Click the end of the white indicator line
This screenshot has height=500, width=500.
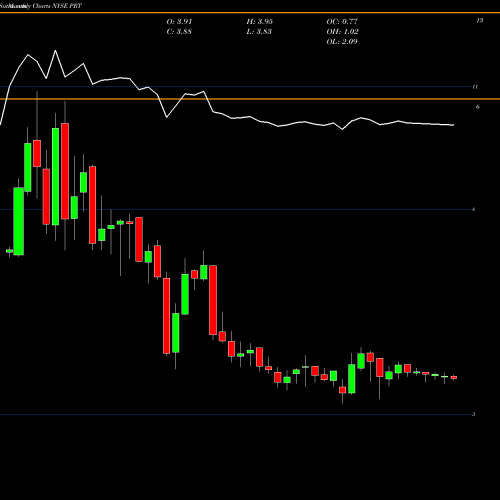[453, 125]
